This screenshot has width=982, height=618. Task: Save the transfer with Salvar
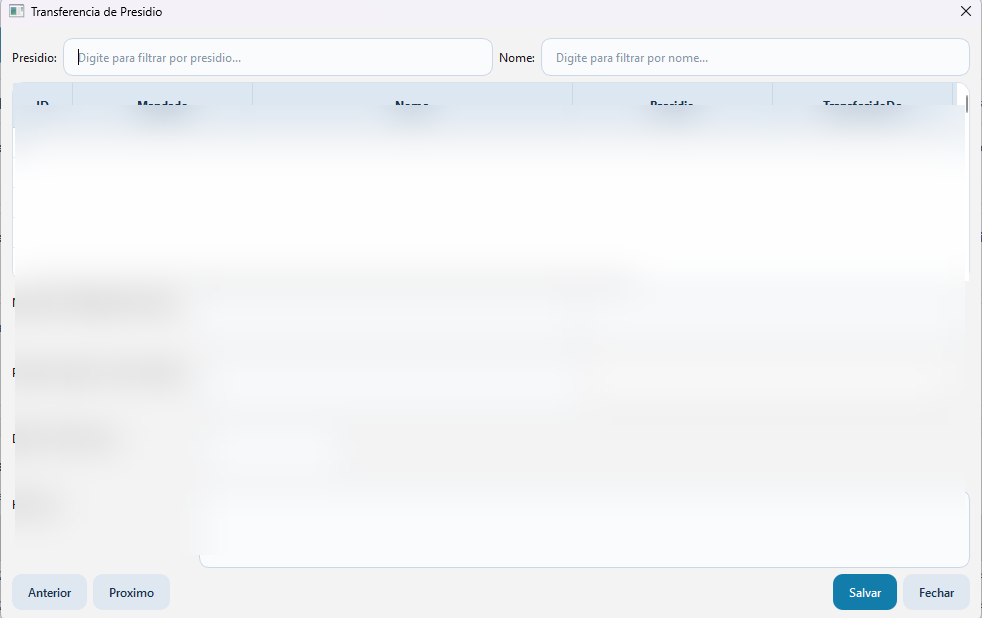[x=865, y=592]
